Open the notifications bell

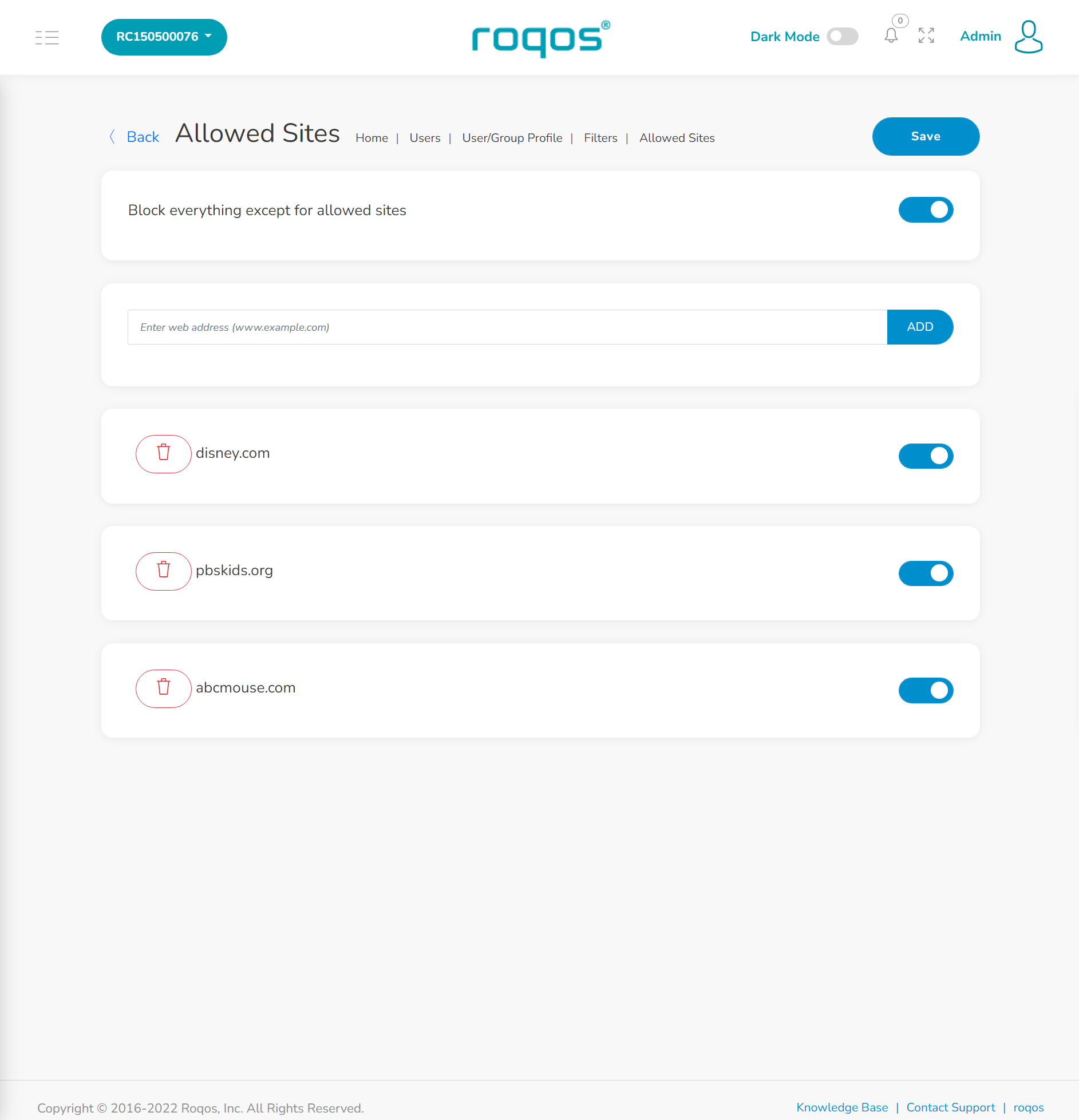pyautogui.click(x=891, y=36)
